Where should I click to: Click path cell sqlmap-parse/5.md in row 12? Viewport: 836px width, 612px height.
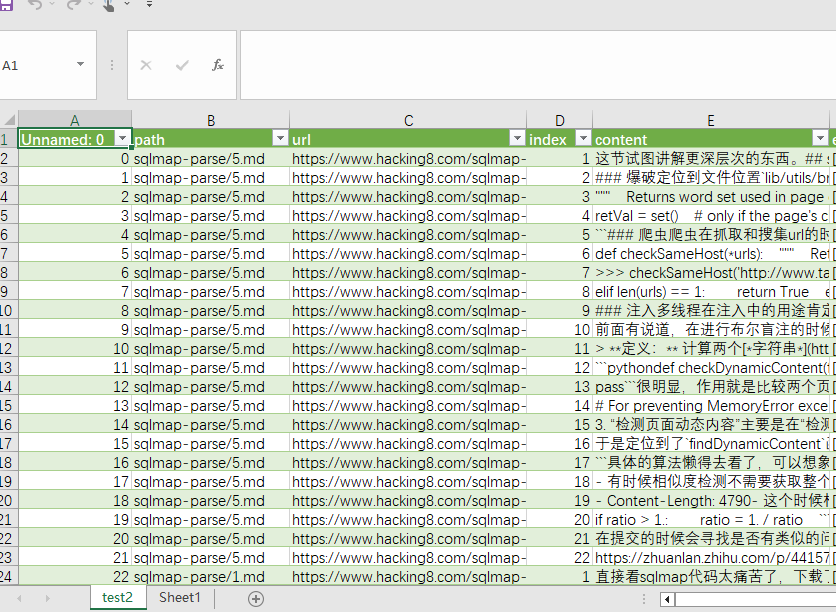[x=211, y=349]
